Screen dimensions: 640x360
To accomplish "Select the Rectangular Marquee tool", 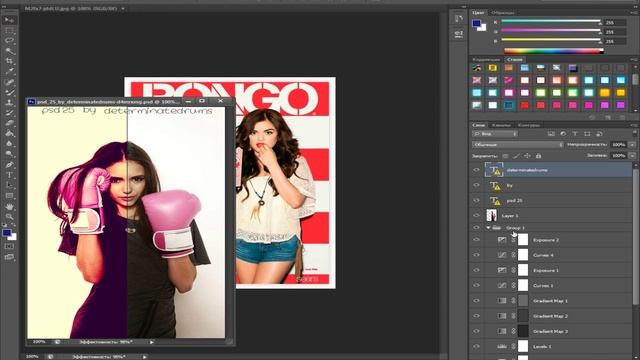I will [x=9, y=31].
